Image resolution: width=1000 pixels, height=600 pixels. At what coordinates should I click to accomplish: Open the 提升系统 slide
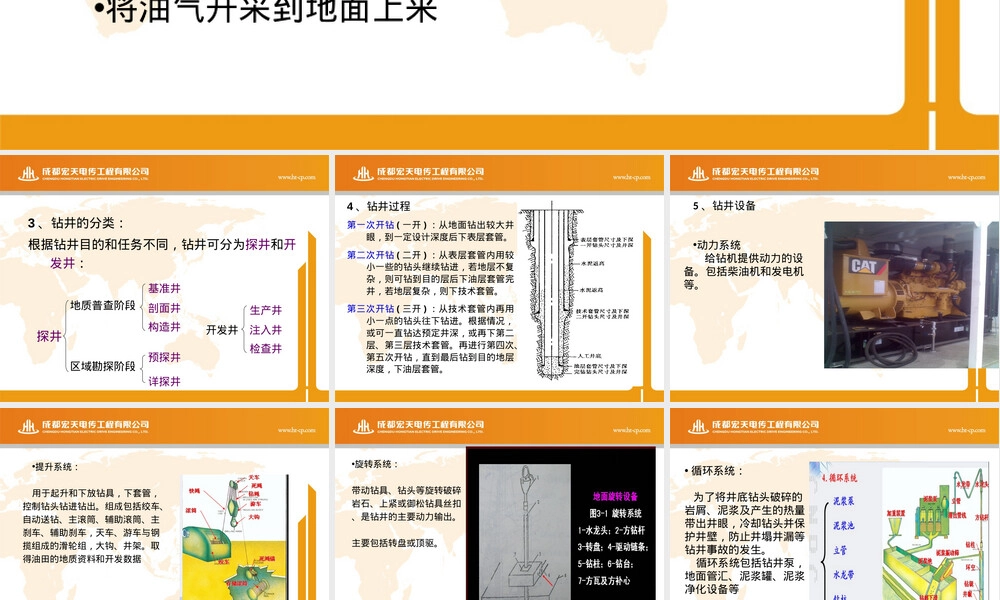(x=165, y=504)
